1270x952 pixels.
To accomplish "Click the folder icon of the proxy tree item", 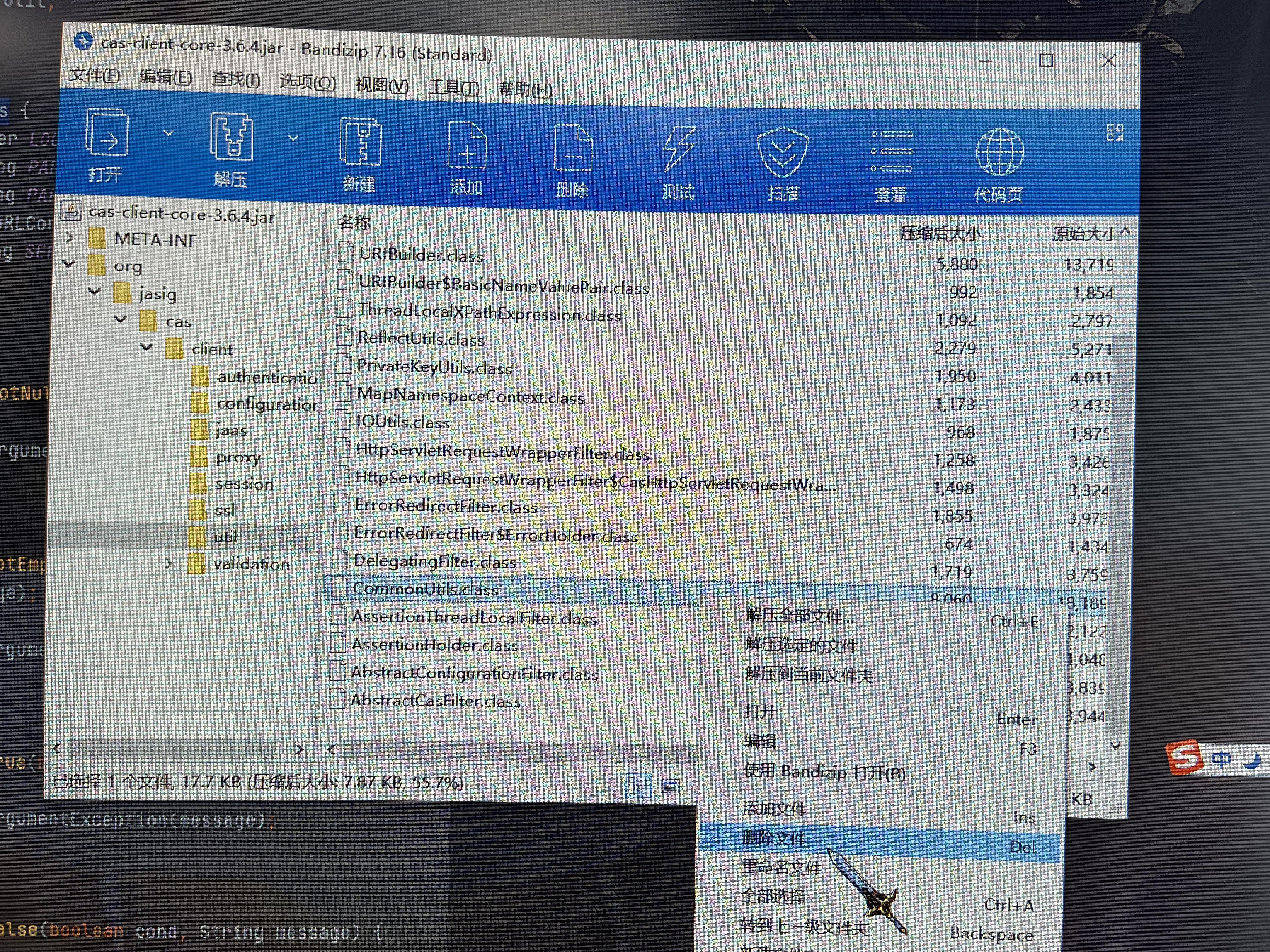I will [199, 457].
